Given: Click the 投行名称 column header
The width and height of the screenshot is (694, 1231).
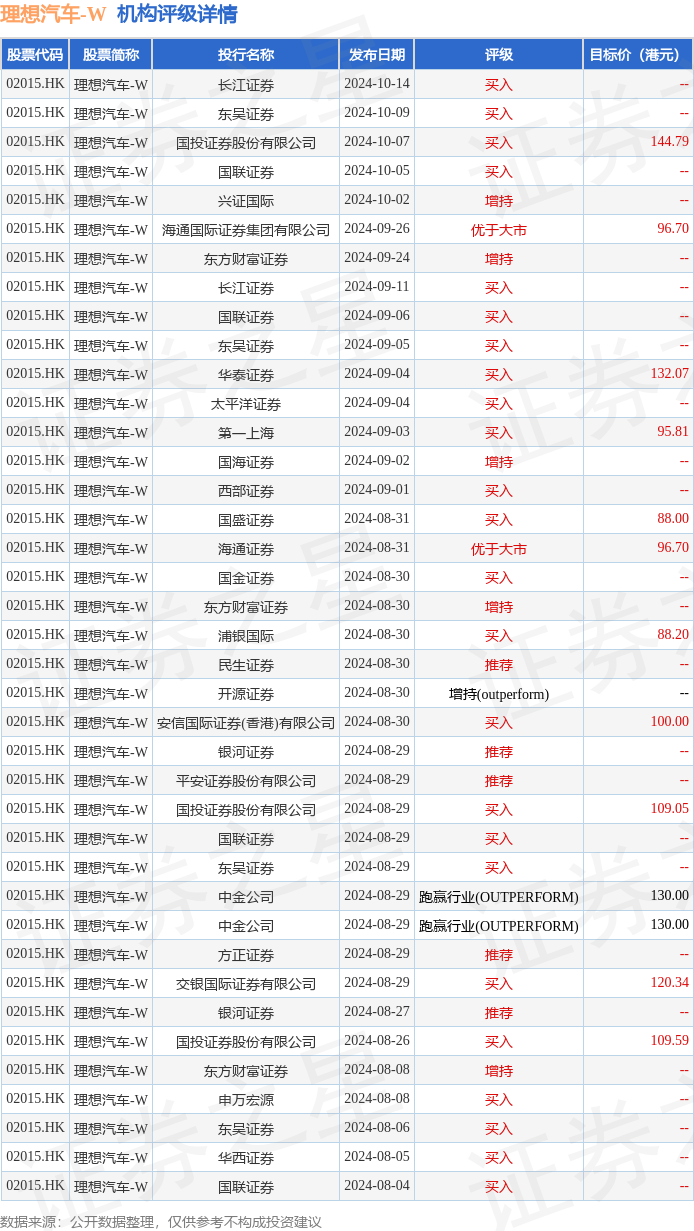Looking at the screenshot, I should pos(246,55).
